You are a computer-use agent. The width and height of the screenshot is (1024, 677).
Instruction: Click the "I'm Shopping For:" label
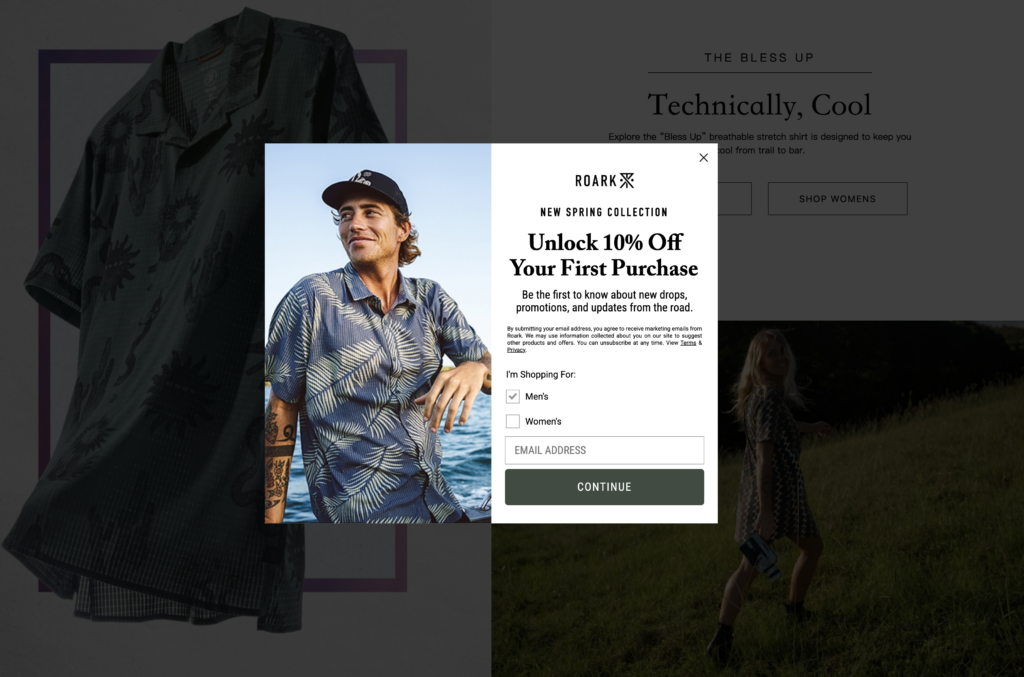541,374
